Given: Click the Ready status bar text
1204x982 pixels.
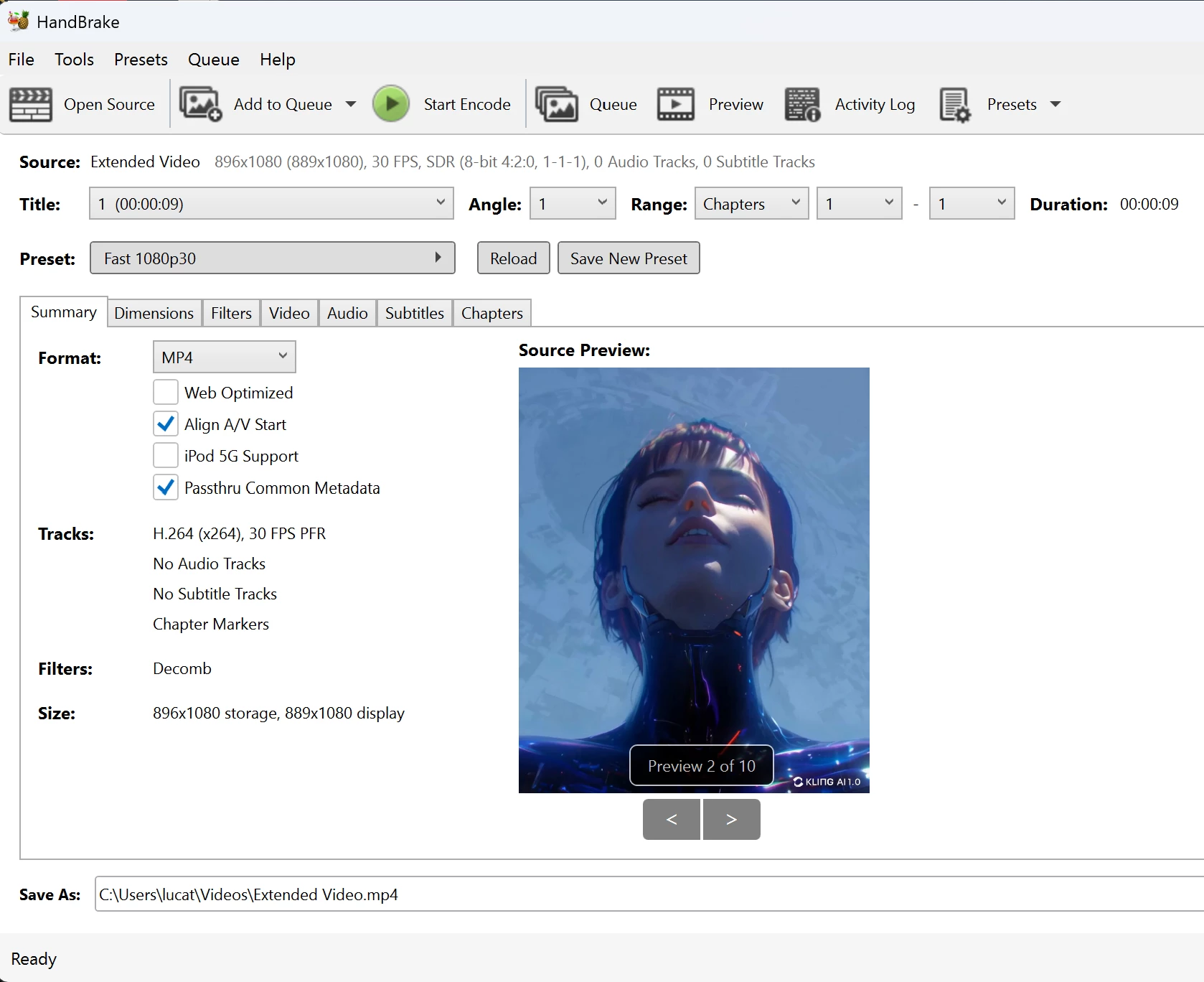Looking at the screenshot, I should pyautogui.click(x=34, y=959).
